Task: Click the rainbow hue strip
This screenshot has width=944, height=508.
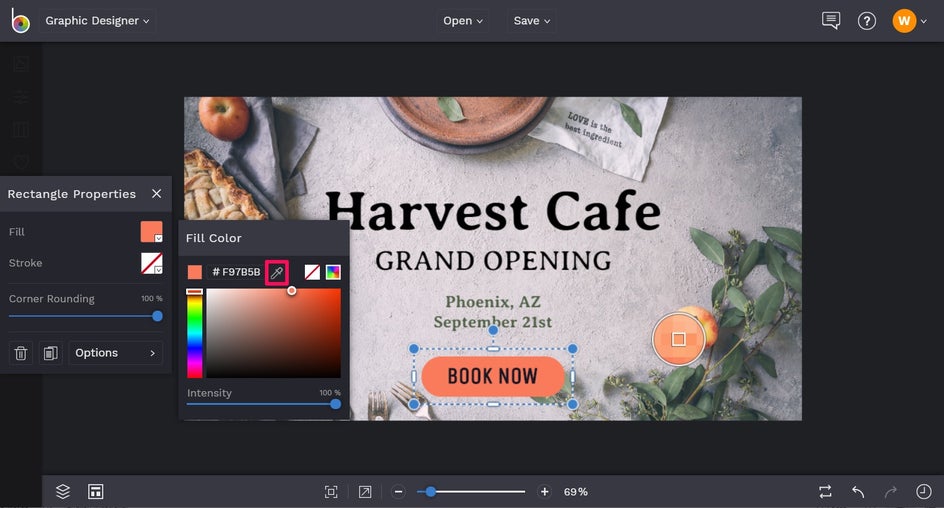Action: coord(194,333)
